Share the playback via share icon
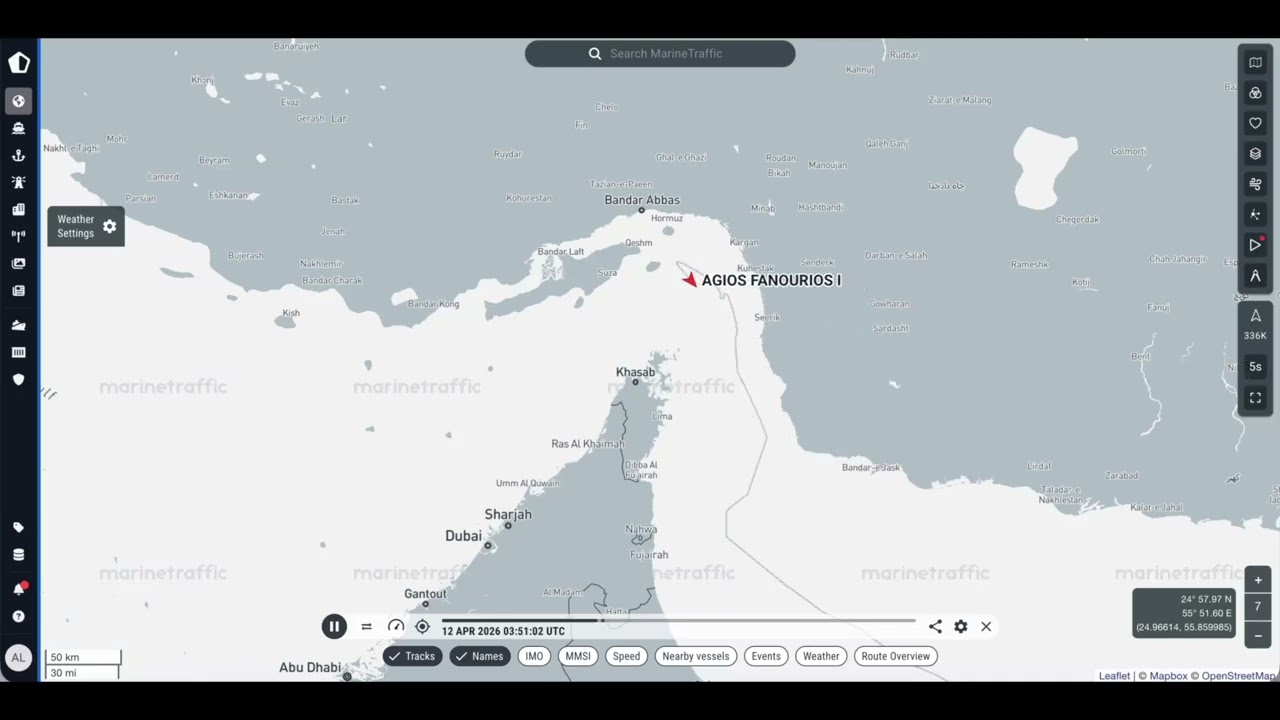This screenshot has width=1280, height=720. click(935, 627)
